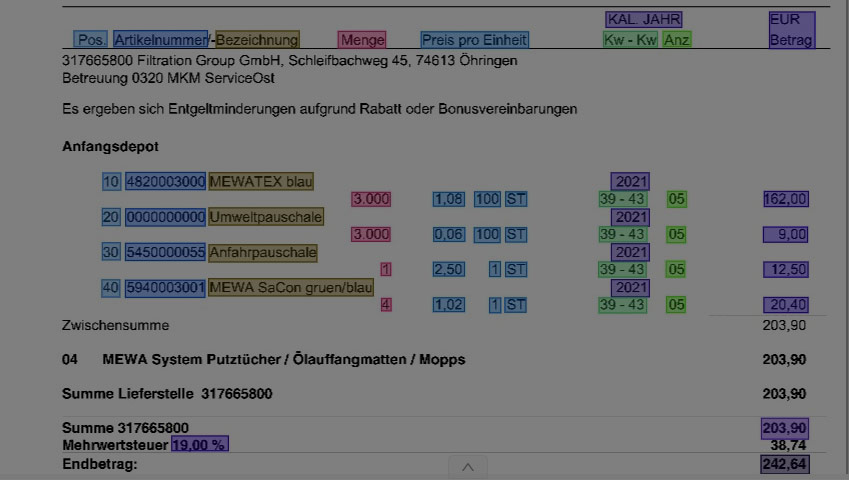Select the 'Umweltpauschale' description
Image resolution: width=849 pixels, height=480 pixels.
point(266,217)
